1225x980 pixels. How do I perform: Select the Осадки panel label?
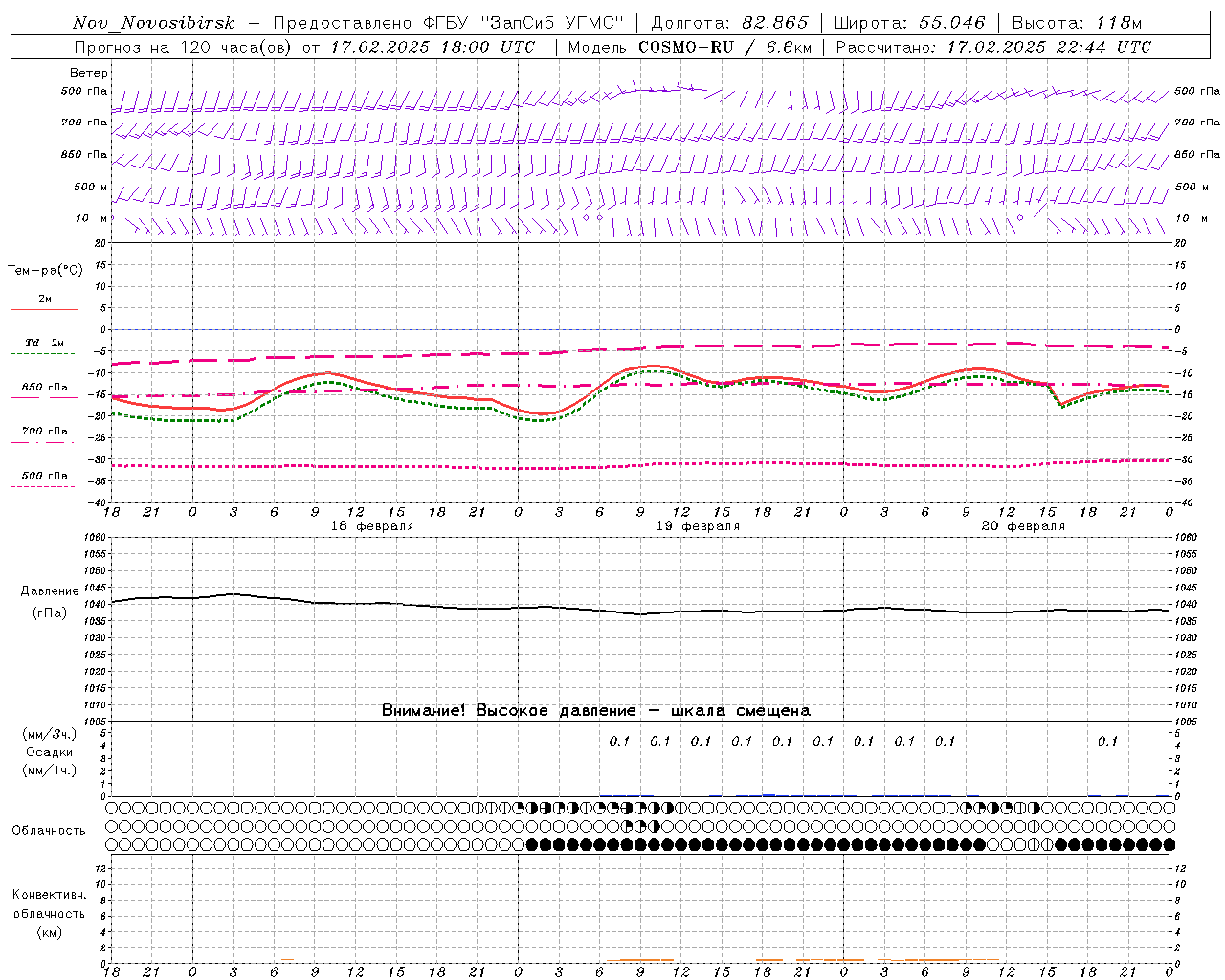coord(50,753)
